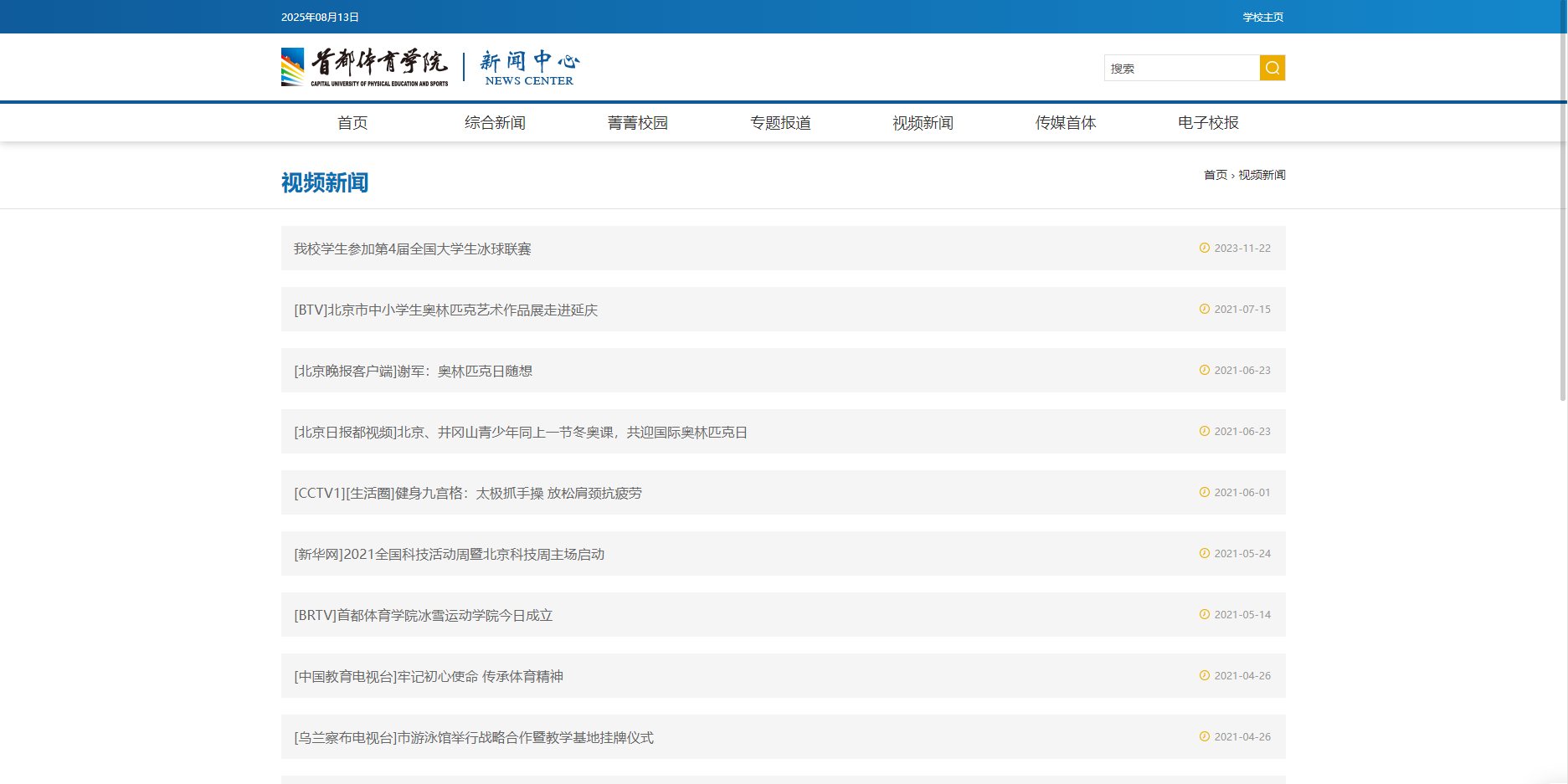
Task: Focus the 搜索 search input field
Action: [x=1181, y=68]
